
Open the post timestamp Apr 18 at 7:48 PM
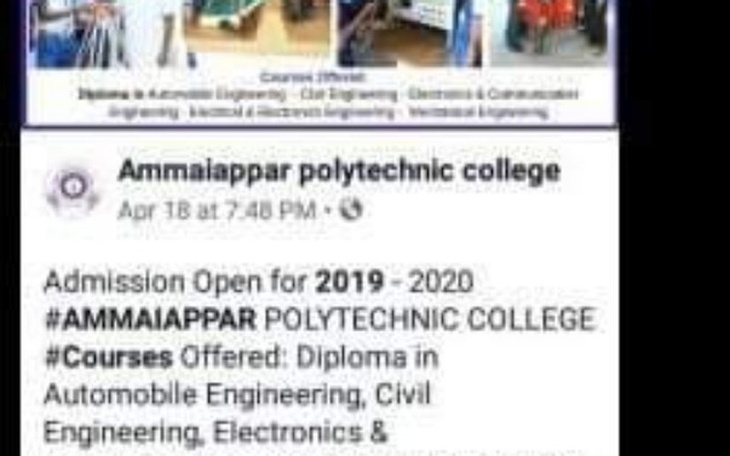pos(217,210)
